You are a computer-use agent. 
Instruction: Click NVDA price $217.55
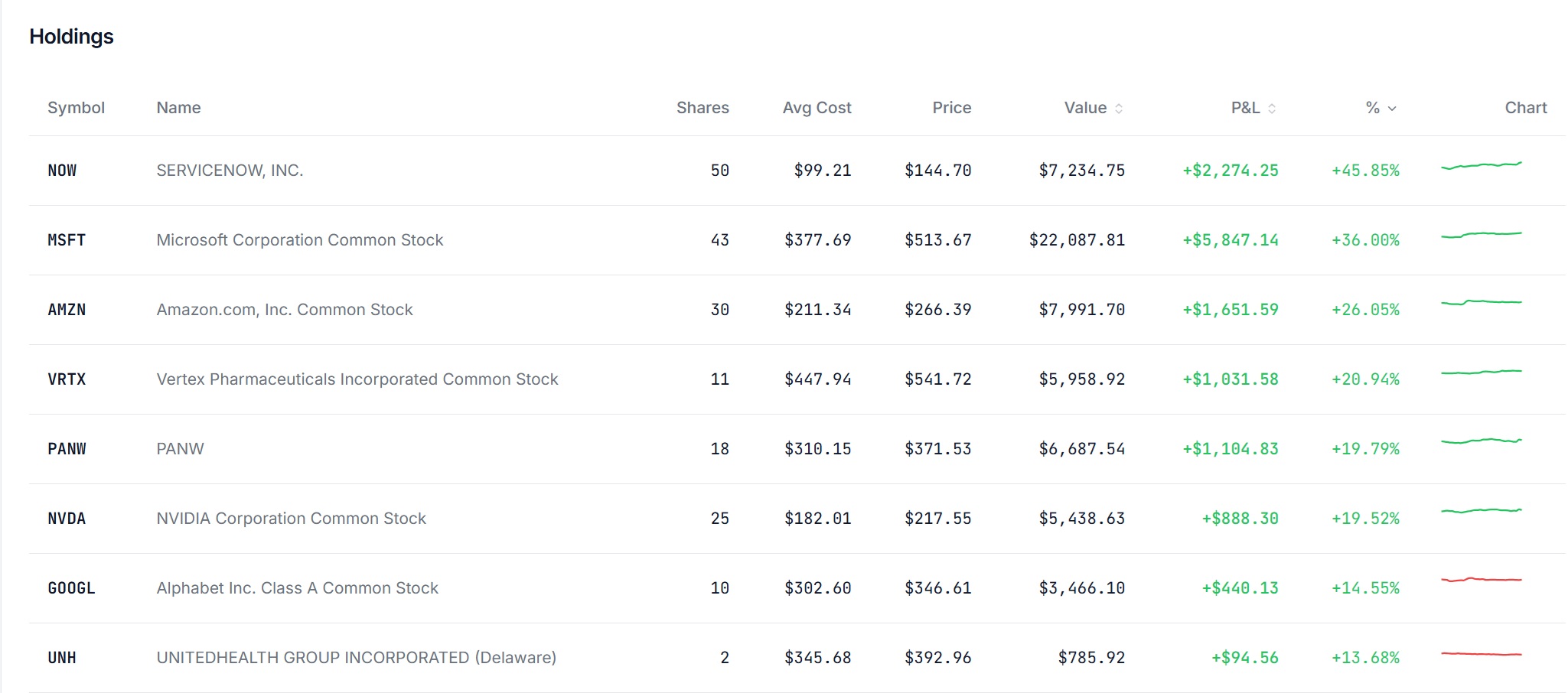click(x=938, y=519)
